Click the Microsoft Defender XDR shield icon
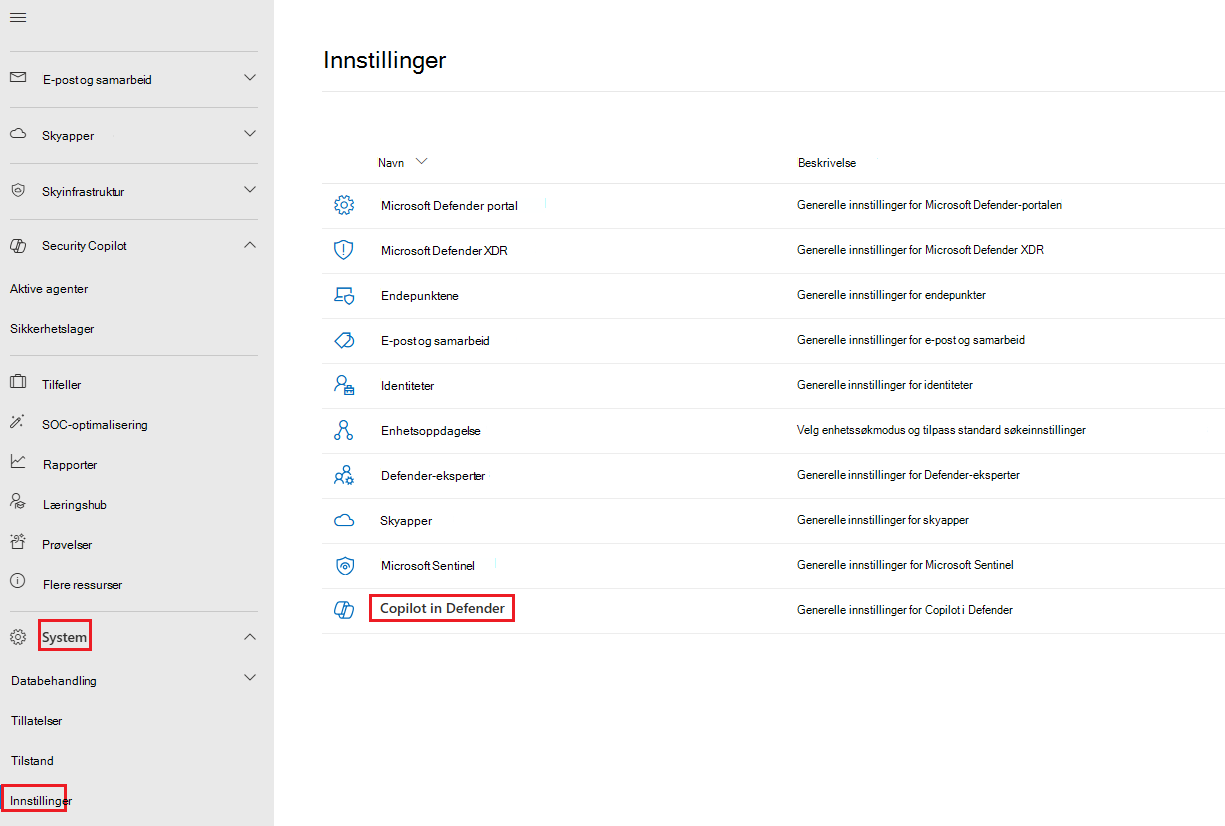 coord(344,250)
